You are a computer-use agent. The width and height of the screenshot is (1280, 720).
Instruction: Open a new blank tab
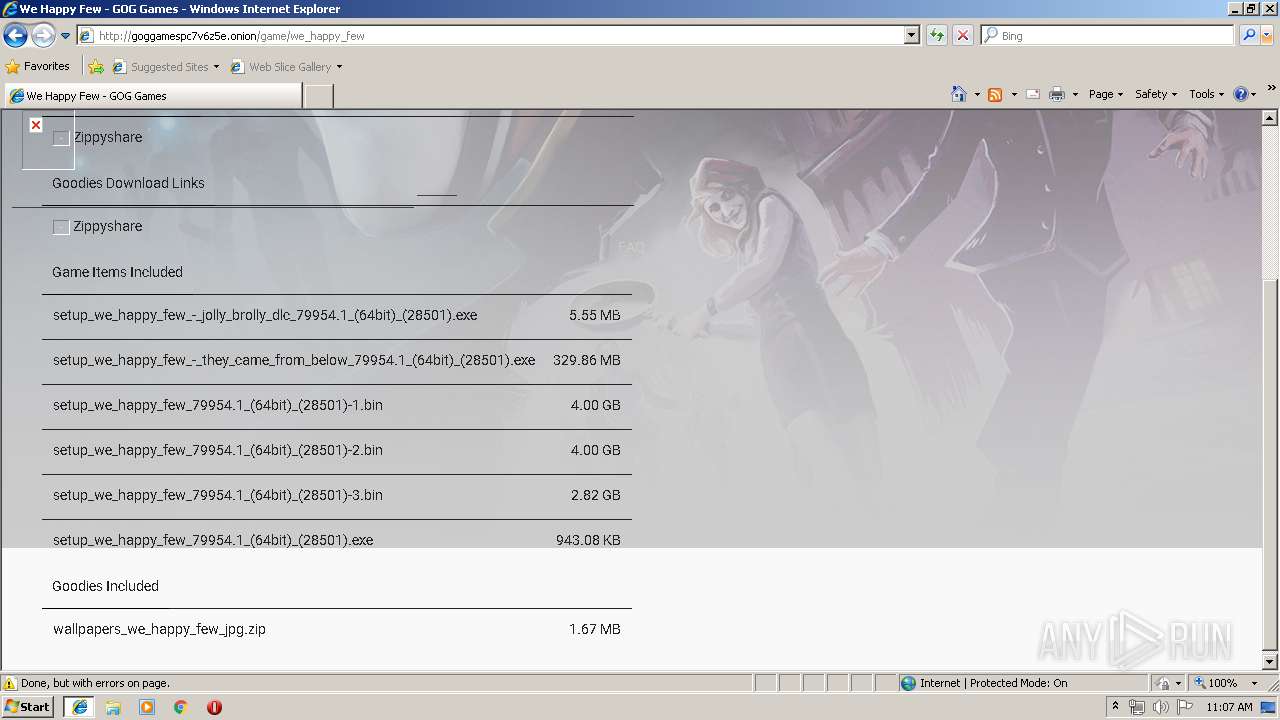click(x=318, y=96)
